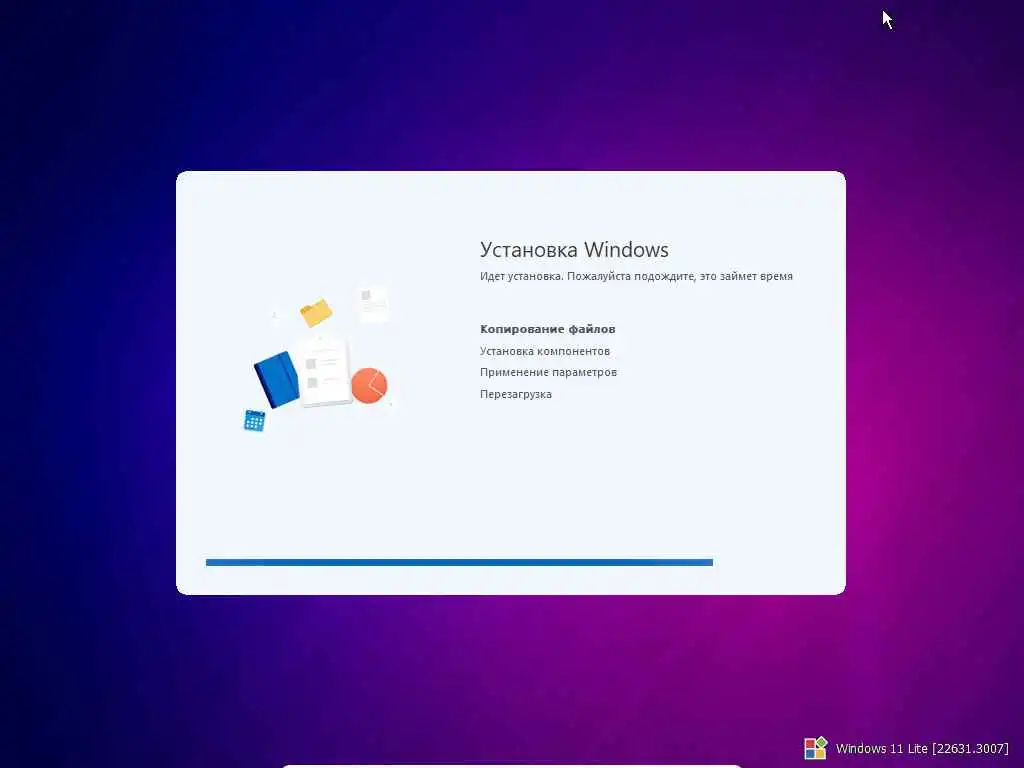Image resolution: width=1024 pixels, height=768 pixels.
Task: Click the blue installation progress bar
Action: point(459,562)
